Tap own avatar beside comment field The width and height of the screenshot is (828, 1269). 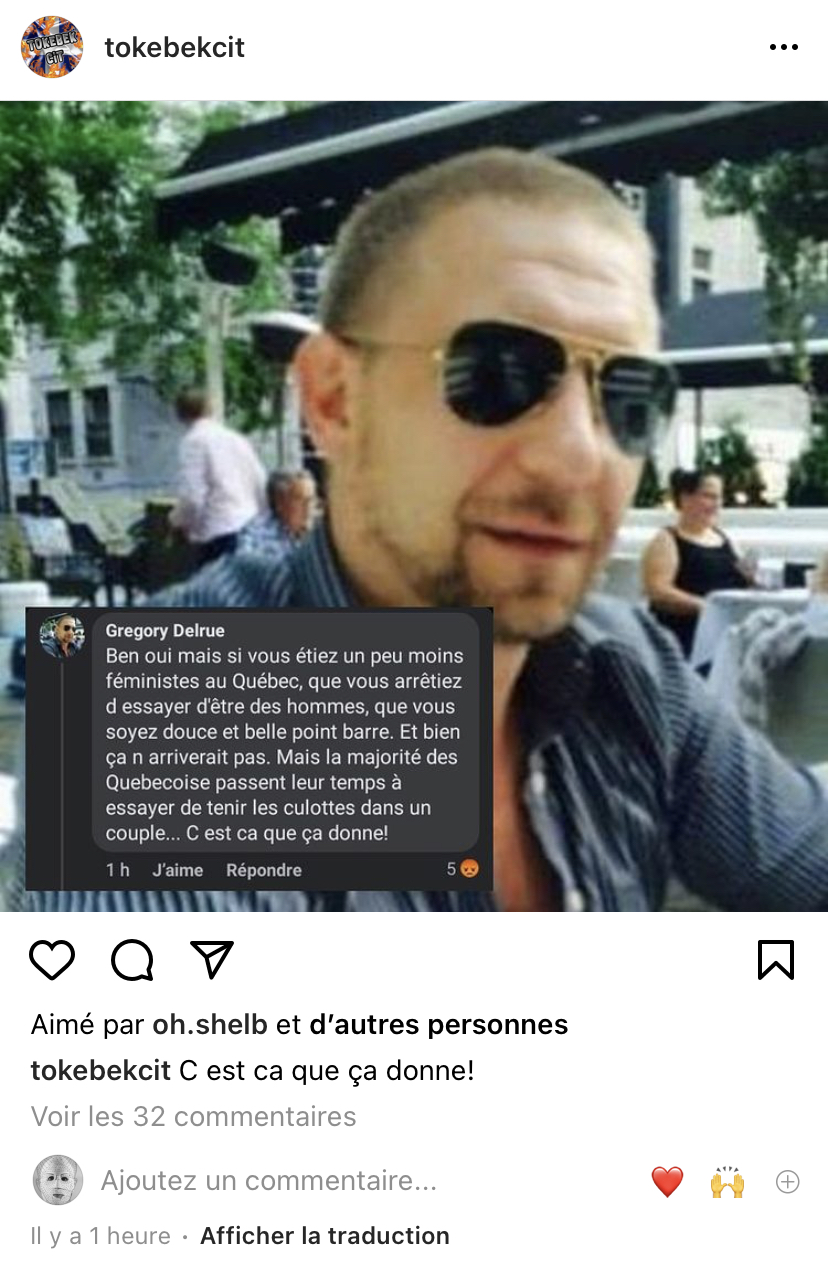(58, 1181)
